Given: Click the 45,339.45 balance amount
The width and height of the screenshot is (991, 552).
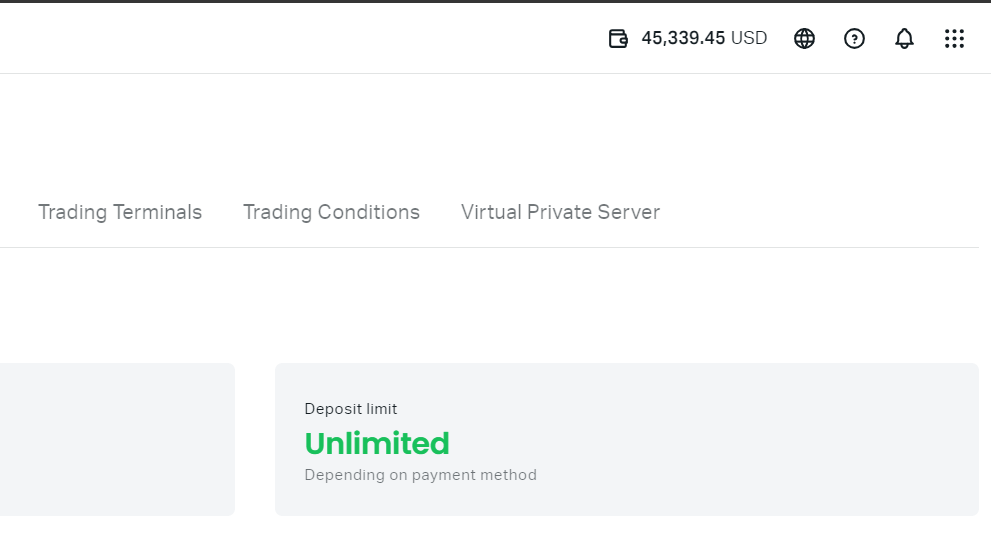Looking at the screenshot, I should (683, 39).
